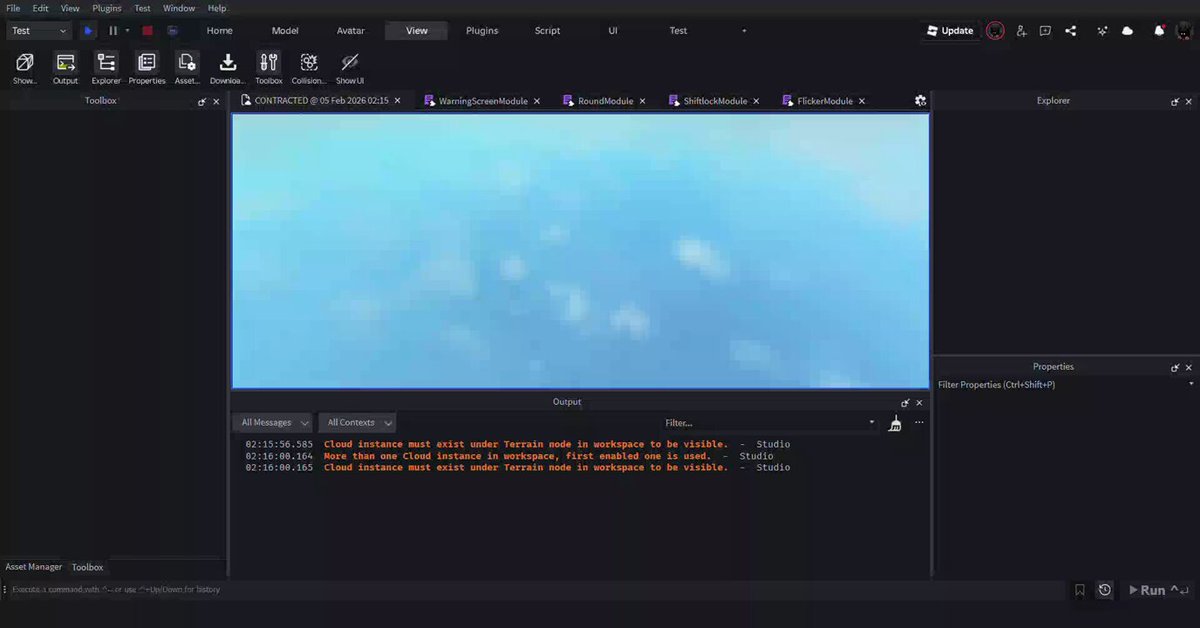This screenshot has width=1200, height=628.
Task: Open the Help menu
Action: (217, 8)
